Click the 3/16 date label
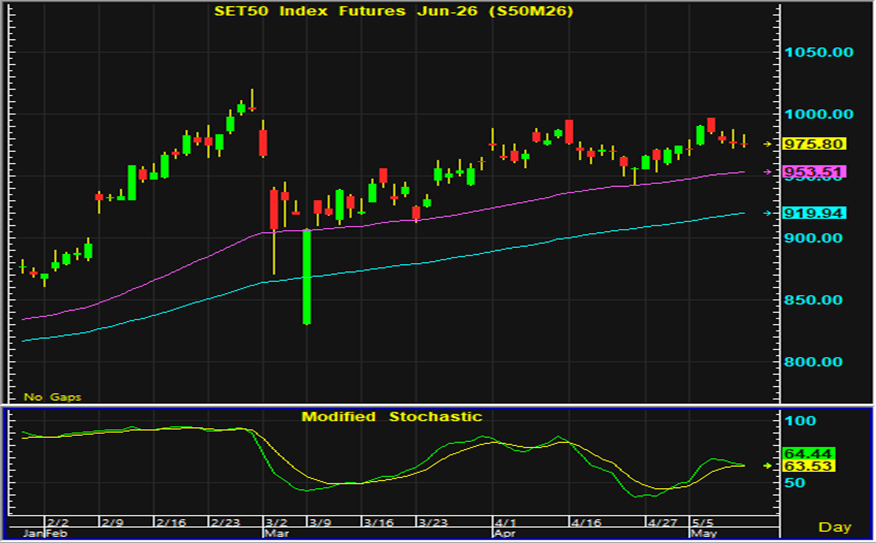876x543 pixels. pyautogui.click(x=379, y=523)
